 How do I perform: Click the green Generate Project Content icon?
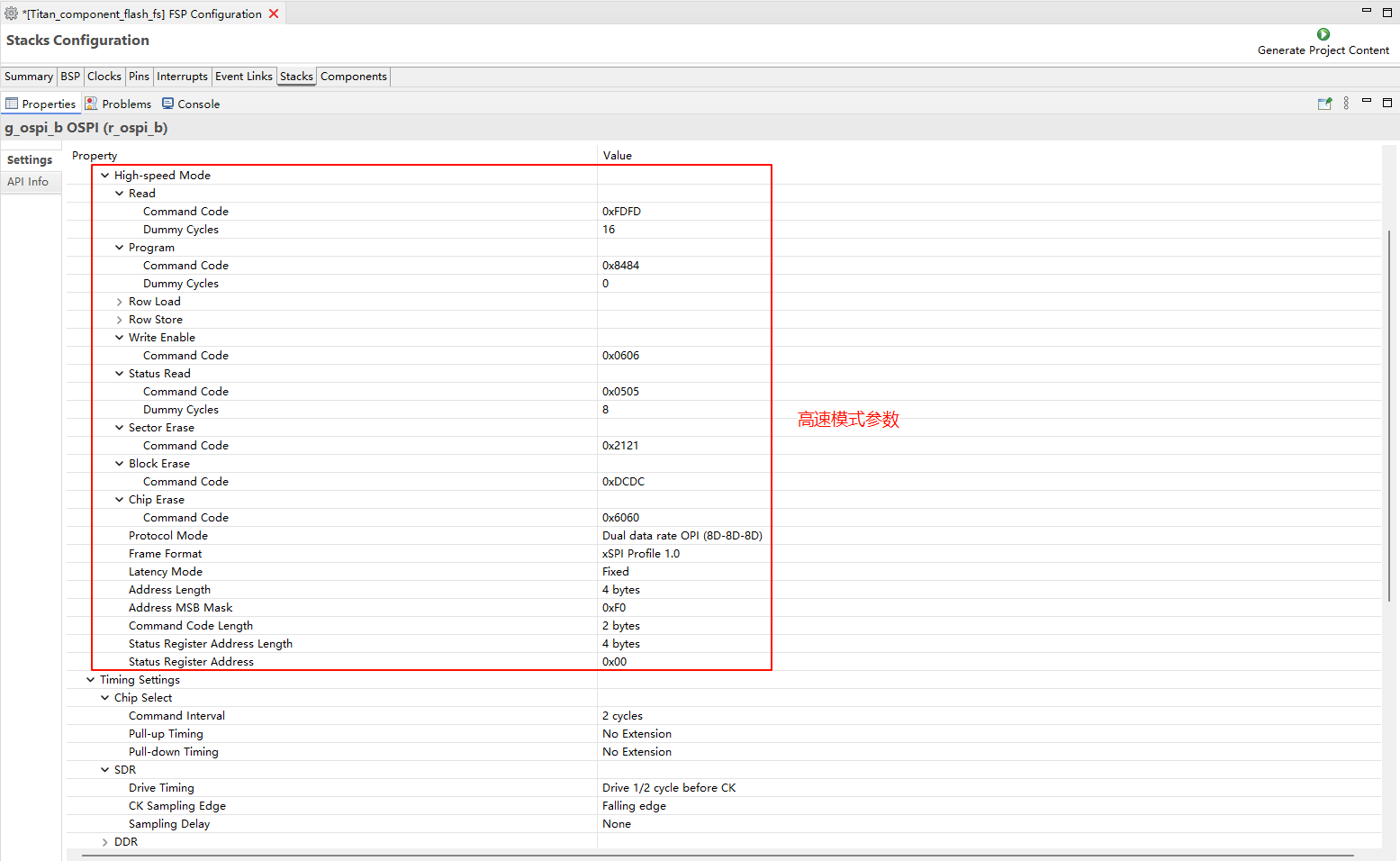[1323, 34]
